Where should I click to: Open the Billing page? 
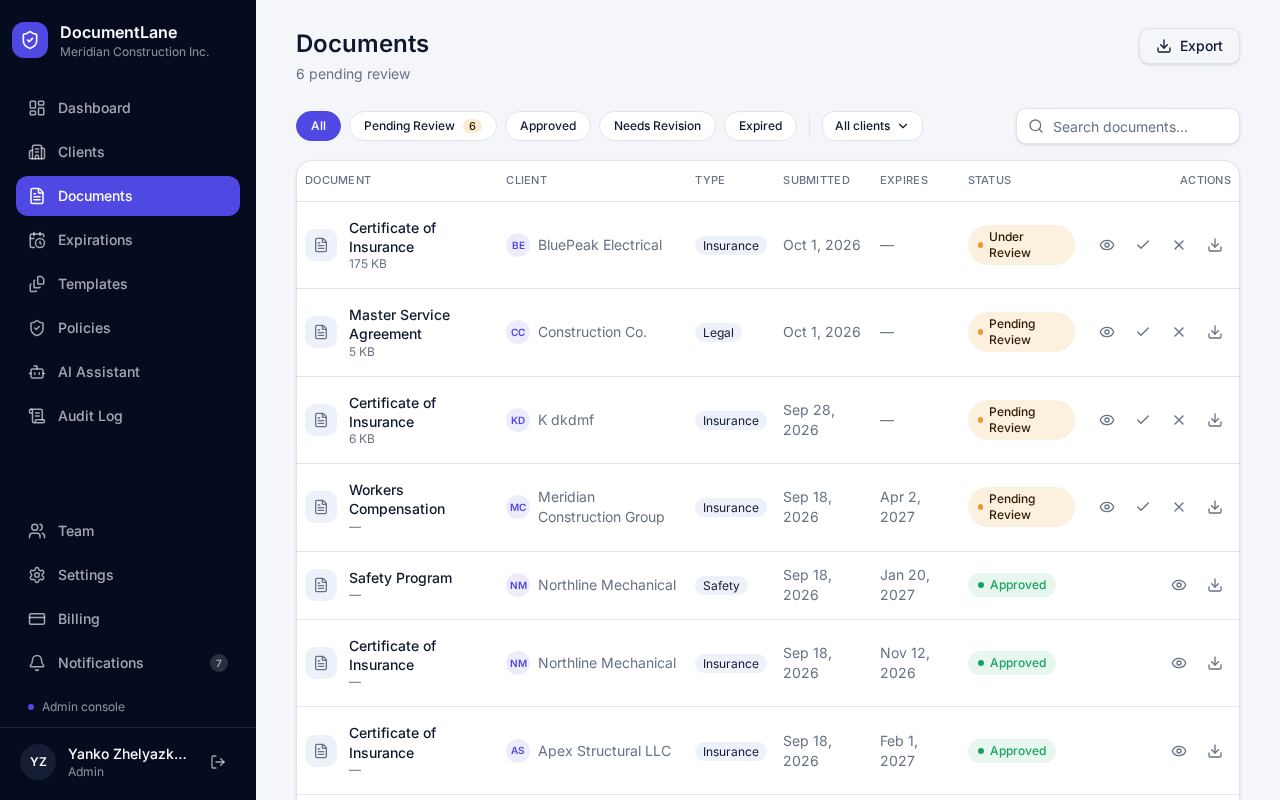coord(128,619)
